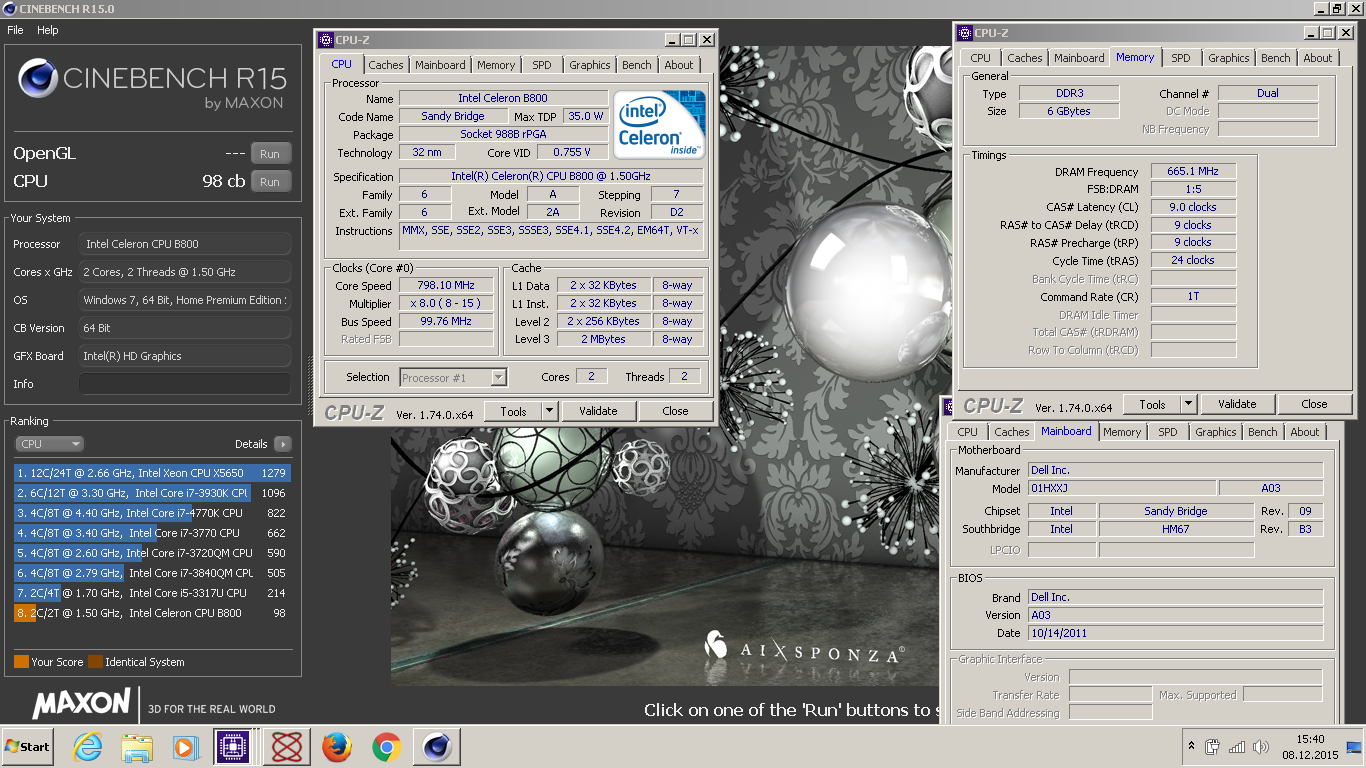Run the CPU benchmark in Cinebench

point(270,182)
